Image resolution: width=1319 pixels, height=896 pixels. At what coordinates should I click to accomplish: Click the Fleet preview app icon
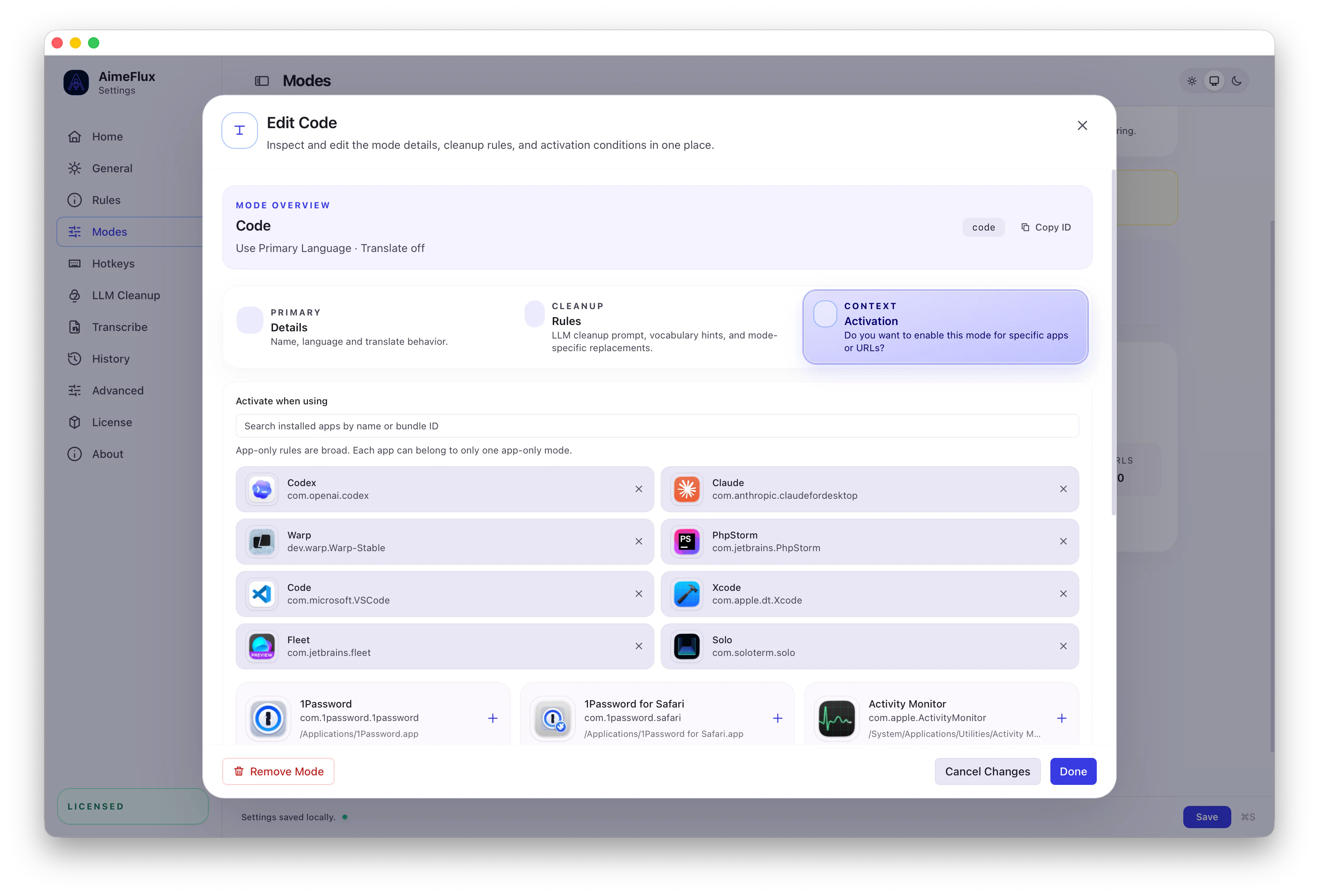261,646
